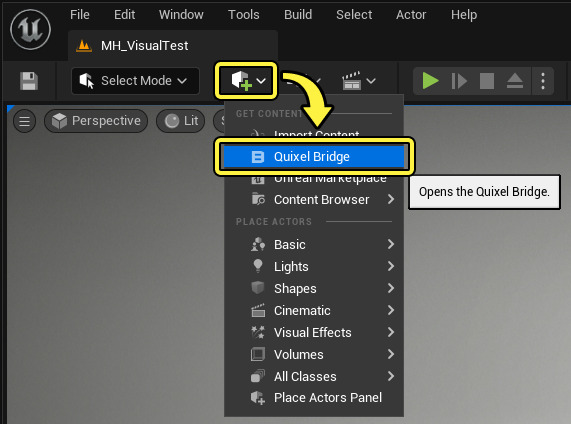Change the Perspective viewport type
Image resolution: width=571 pixels, height=424 pixels.
coord(96,121)
